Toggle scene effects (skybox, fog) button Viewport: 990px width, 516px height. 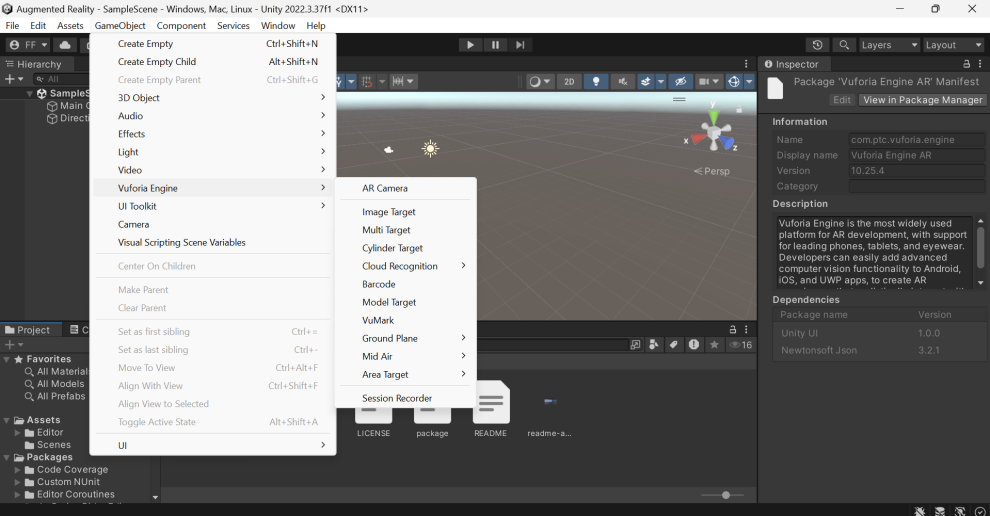click(x=645, y=81)
